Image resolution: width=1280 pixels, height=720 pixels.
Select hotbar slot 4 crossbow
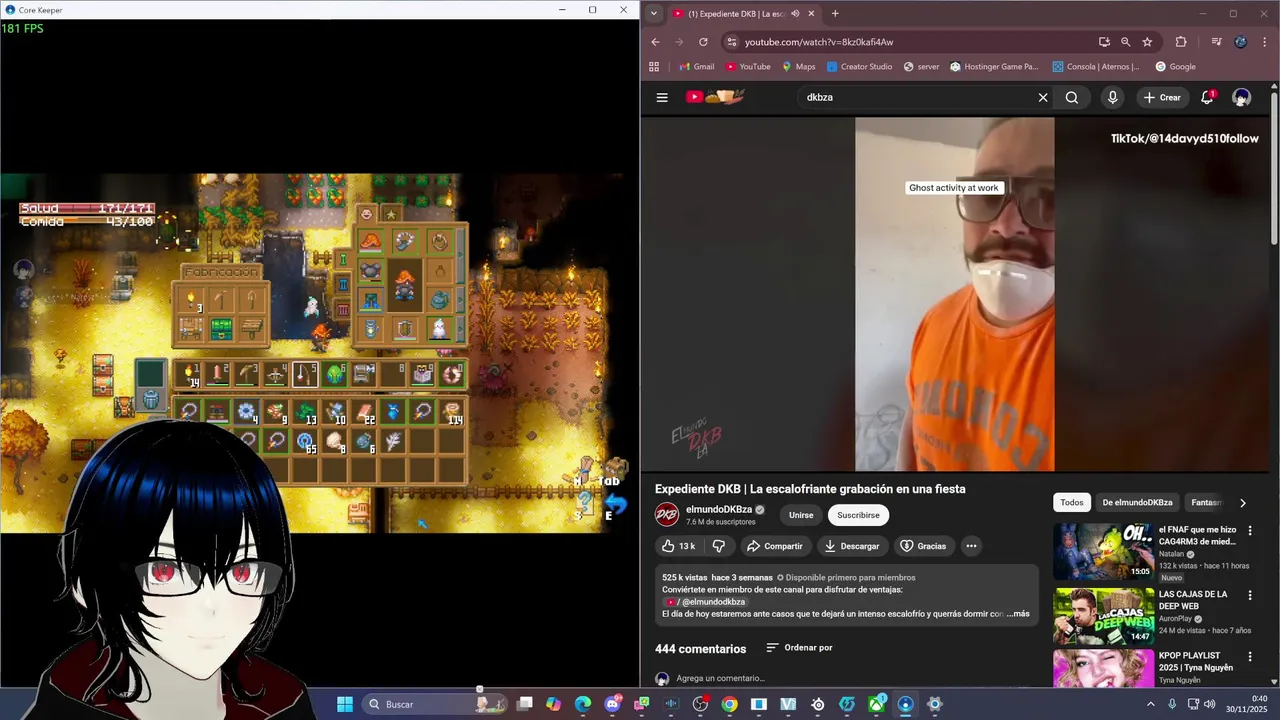tap(276, 374)
